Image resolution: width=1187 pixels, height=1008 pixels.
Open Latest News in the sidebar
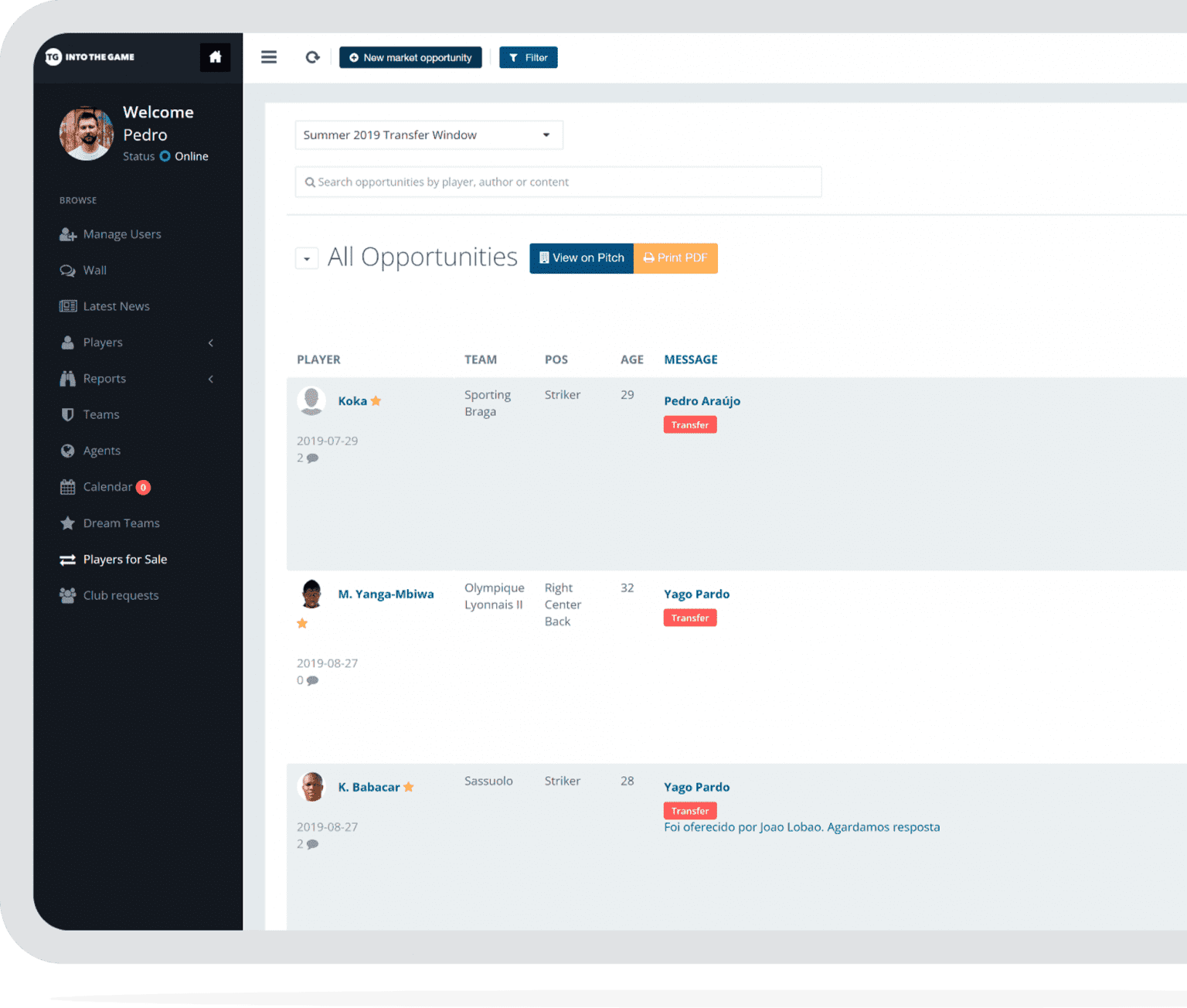pos(116,306)
